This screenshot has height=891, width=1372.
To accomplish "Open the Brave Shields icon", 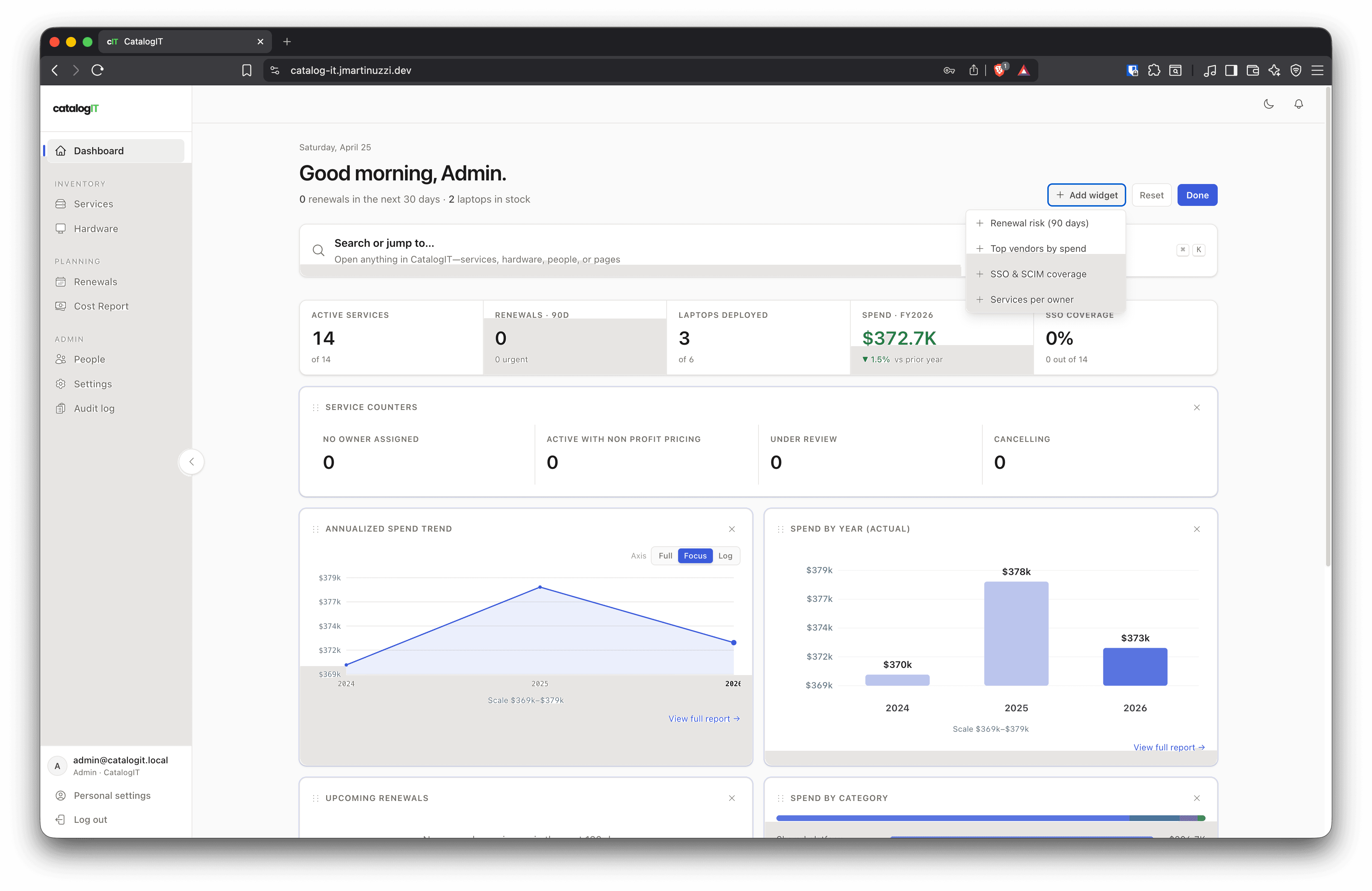I will pos(1000,70).
